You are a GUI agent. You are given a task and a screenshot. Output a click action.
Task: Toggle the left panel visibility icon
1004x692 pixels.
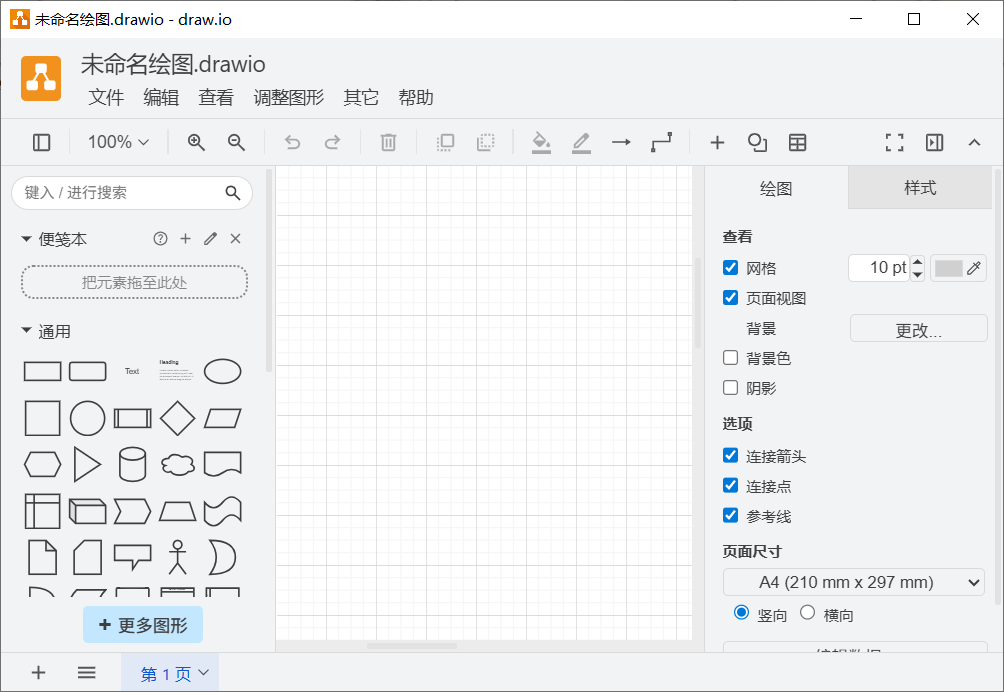coord(41,143)
